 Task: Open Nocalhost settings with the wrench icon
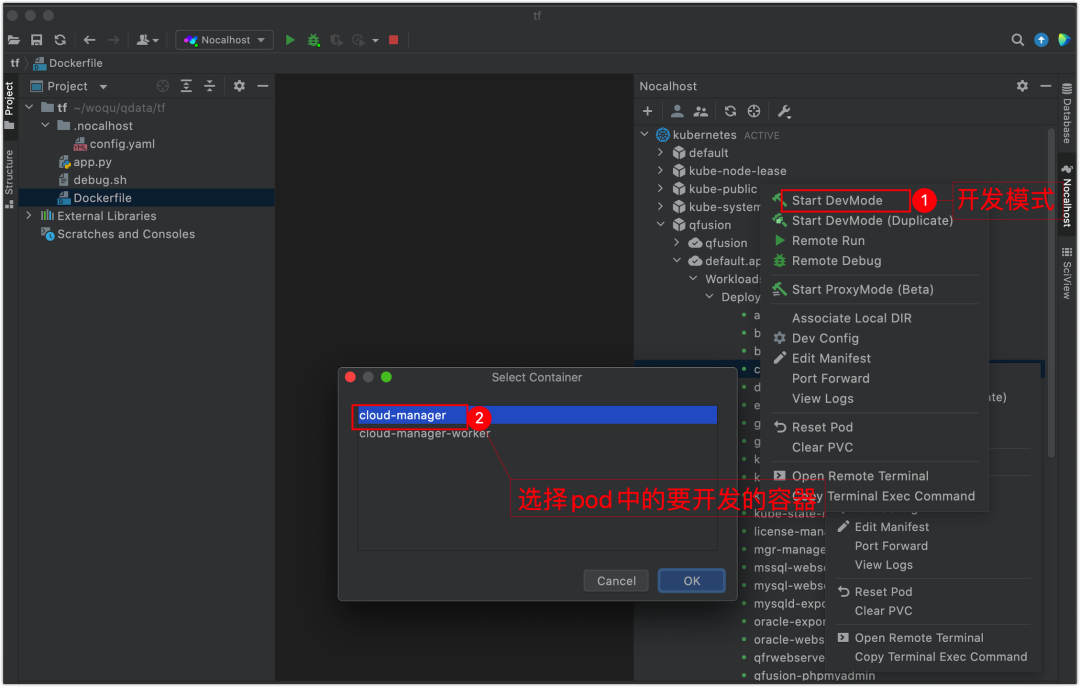click(784, 111)
